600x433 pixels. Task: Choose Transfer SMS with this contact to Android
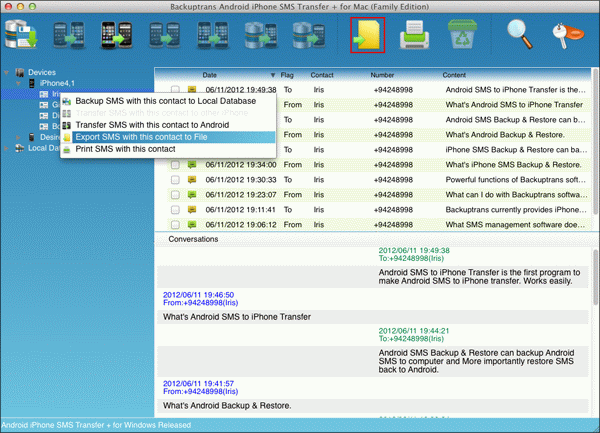pyautogui.click(x=168, y=125)
